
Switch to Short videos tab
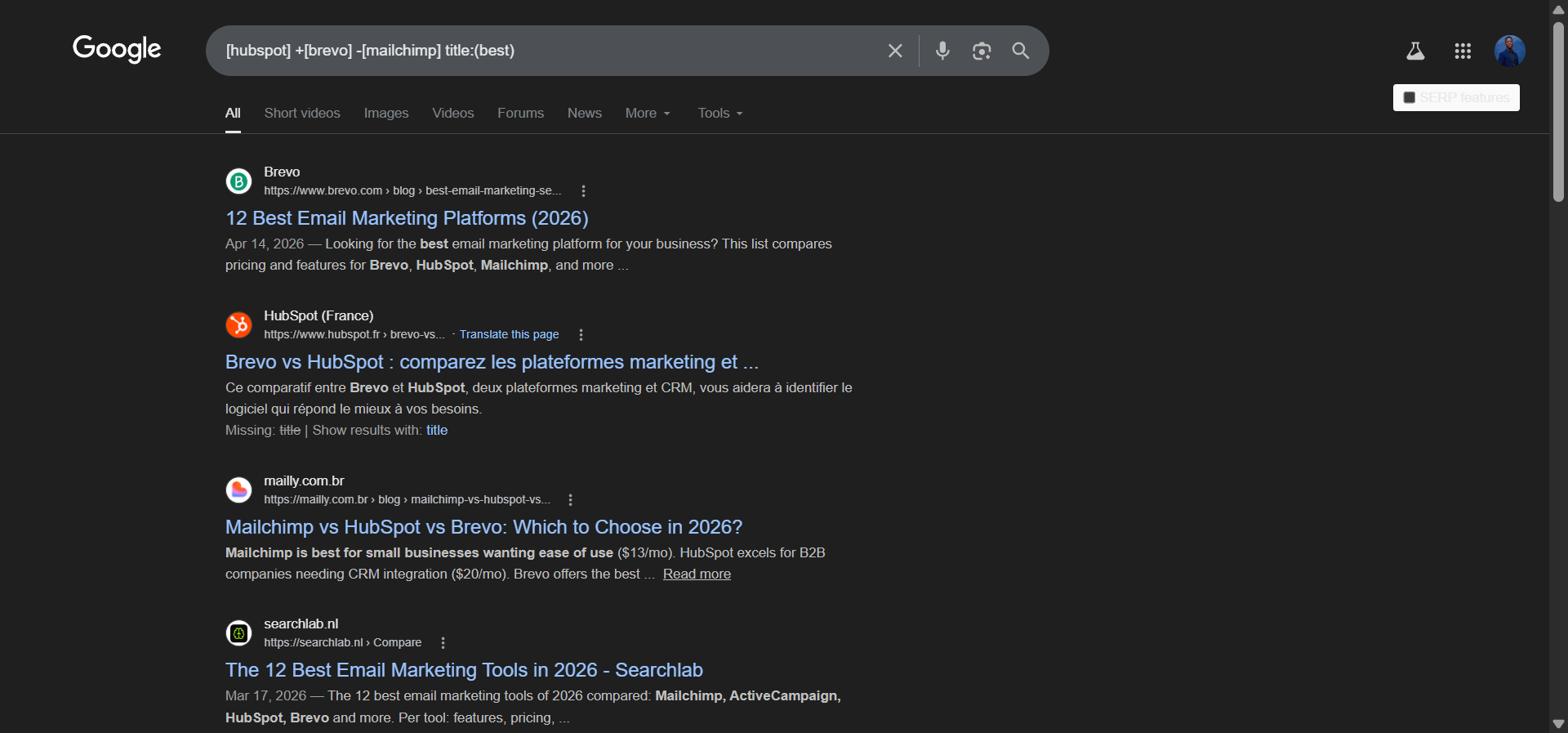(x=302, y=113)
